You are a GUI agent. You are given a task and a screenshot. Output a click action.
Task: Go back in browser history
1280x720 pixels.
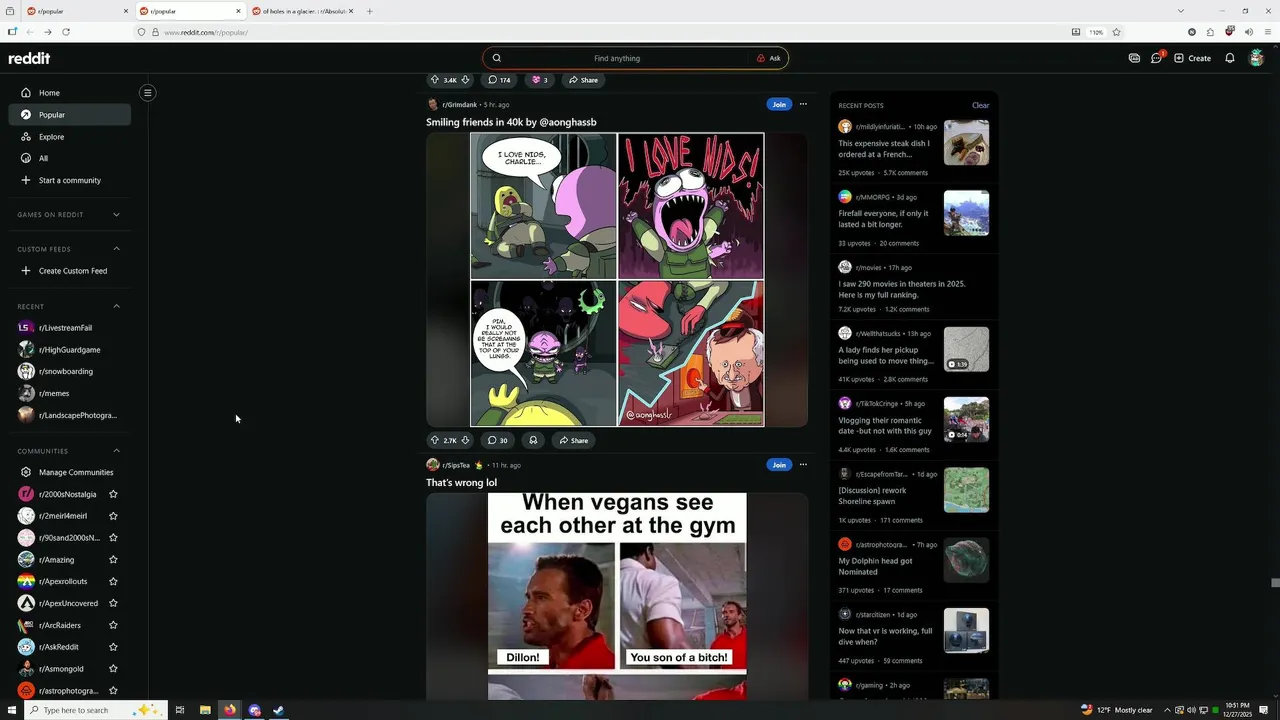point(29,32)
